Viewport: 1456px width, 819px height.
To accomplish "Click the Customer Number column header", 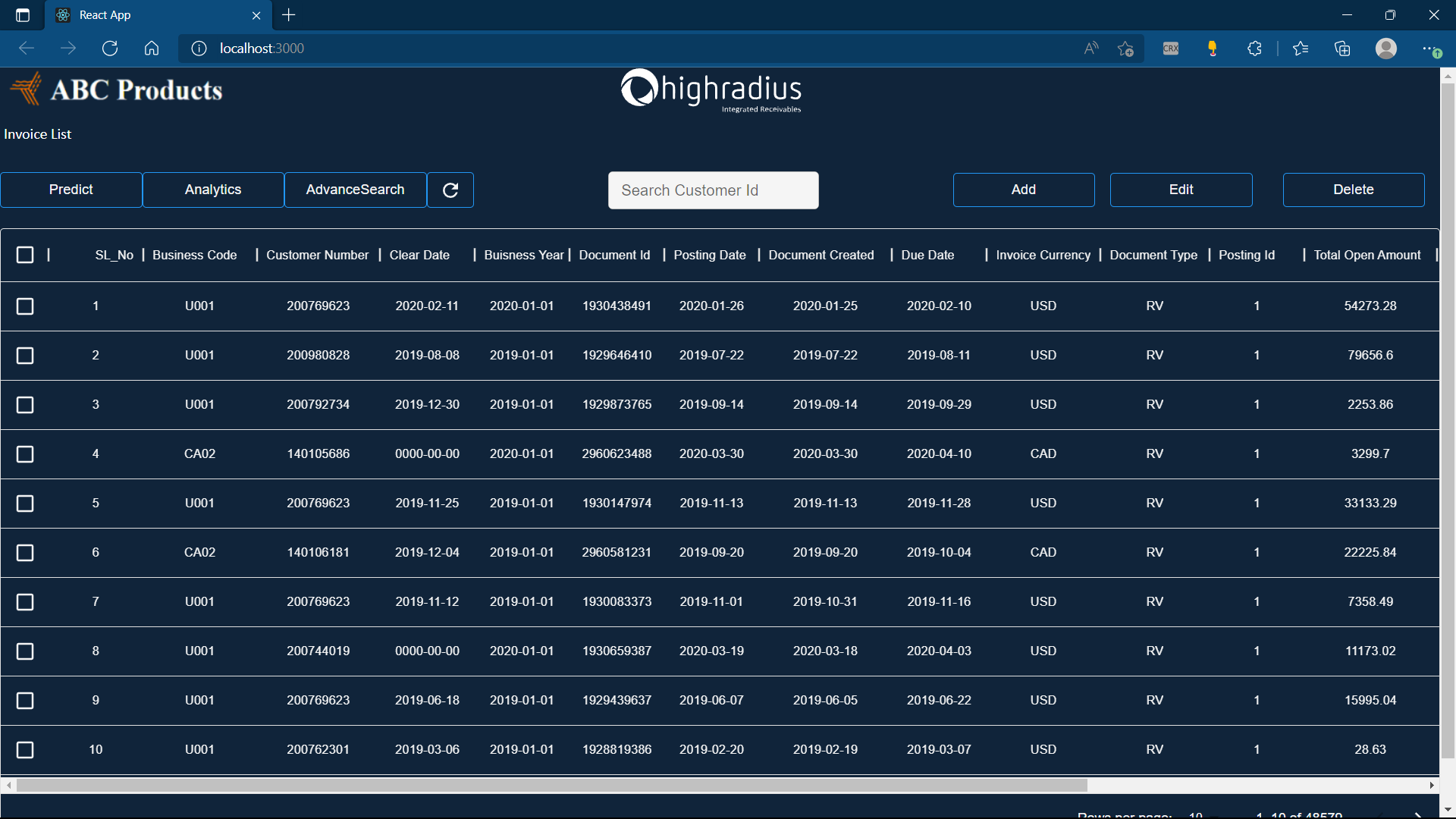I will [x=318, y=255].
